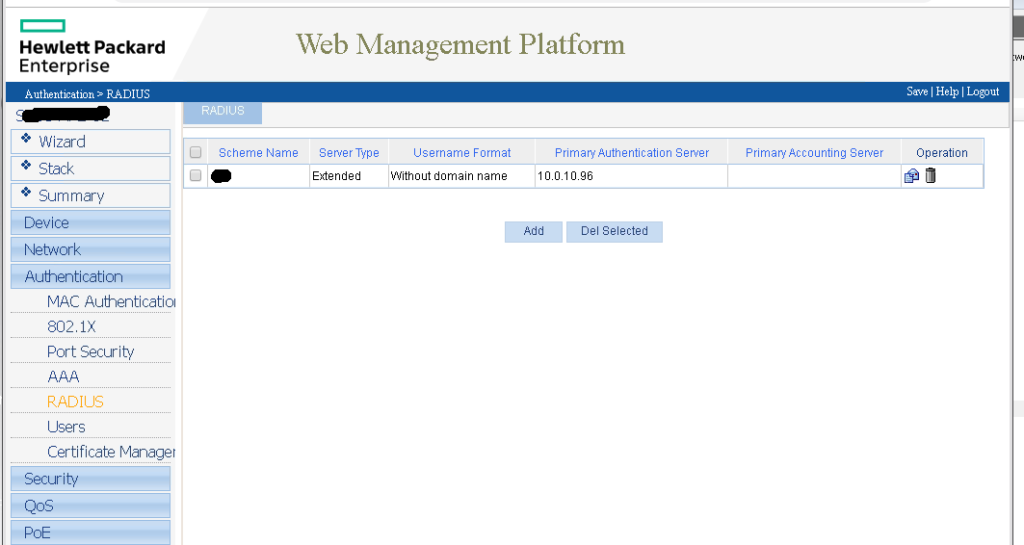The width and height of the screenshot is (1024, 545).
Task: Click the Logout link
Action: (982, 92)
